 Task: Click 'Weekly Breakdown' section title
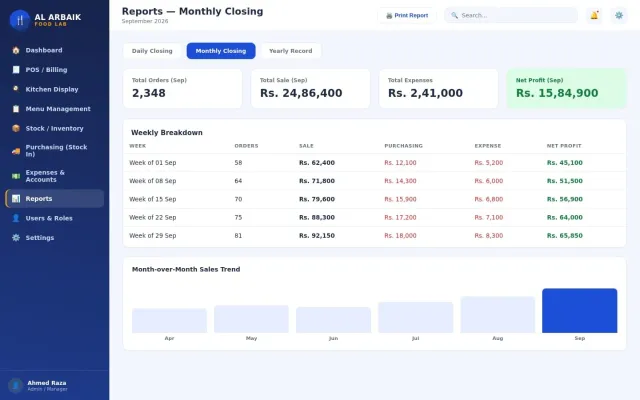167,133
